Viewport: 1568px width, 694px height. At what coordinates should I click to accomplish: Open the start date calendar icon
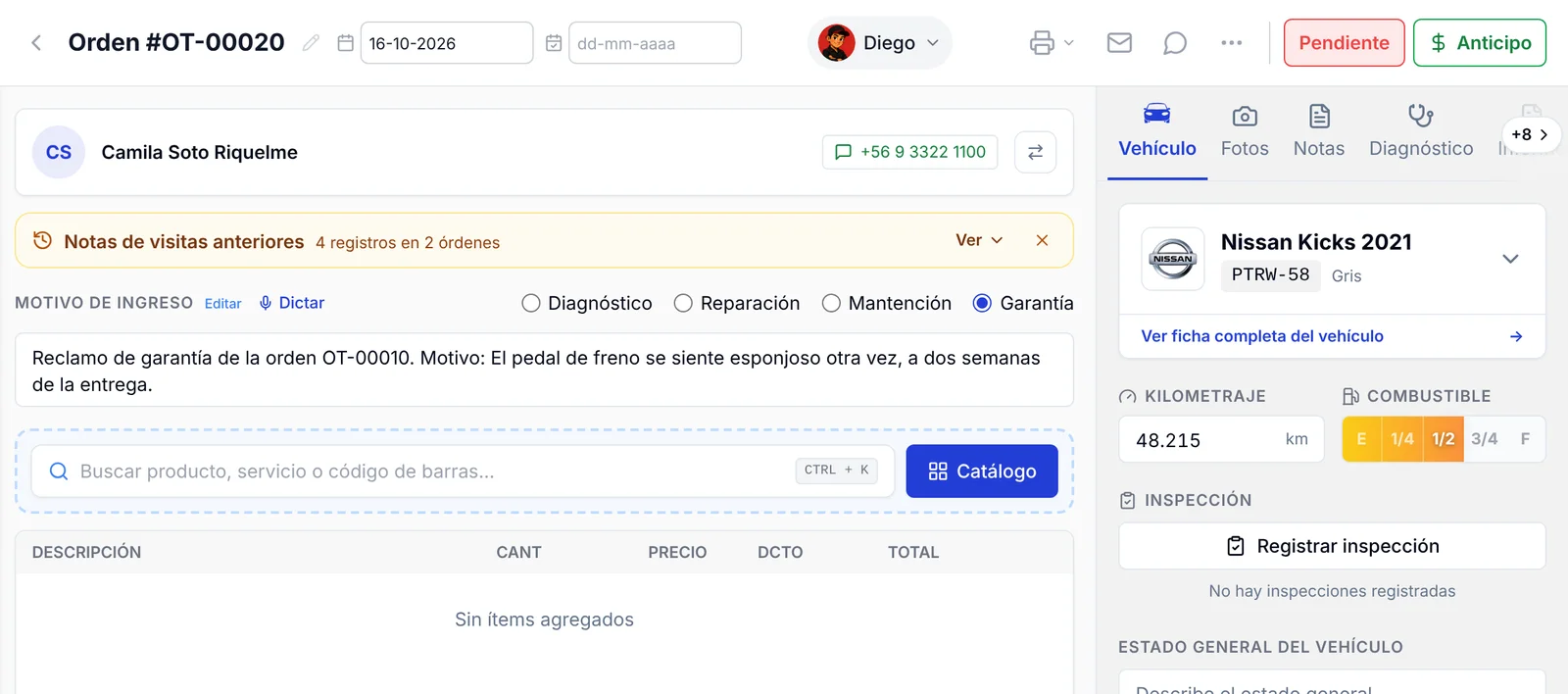[345, 43]
